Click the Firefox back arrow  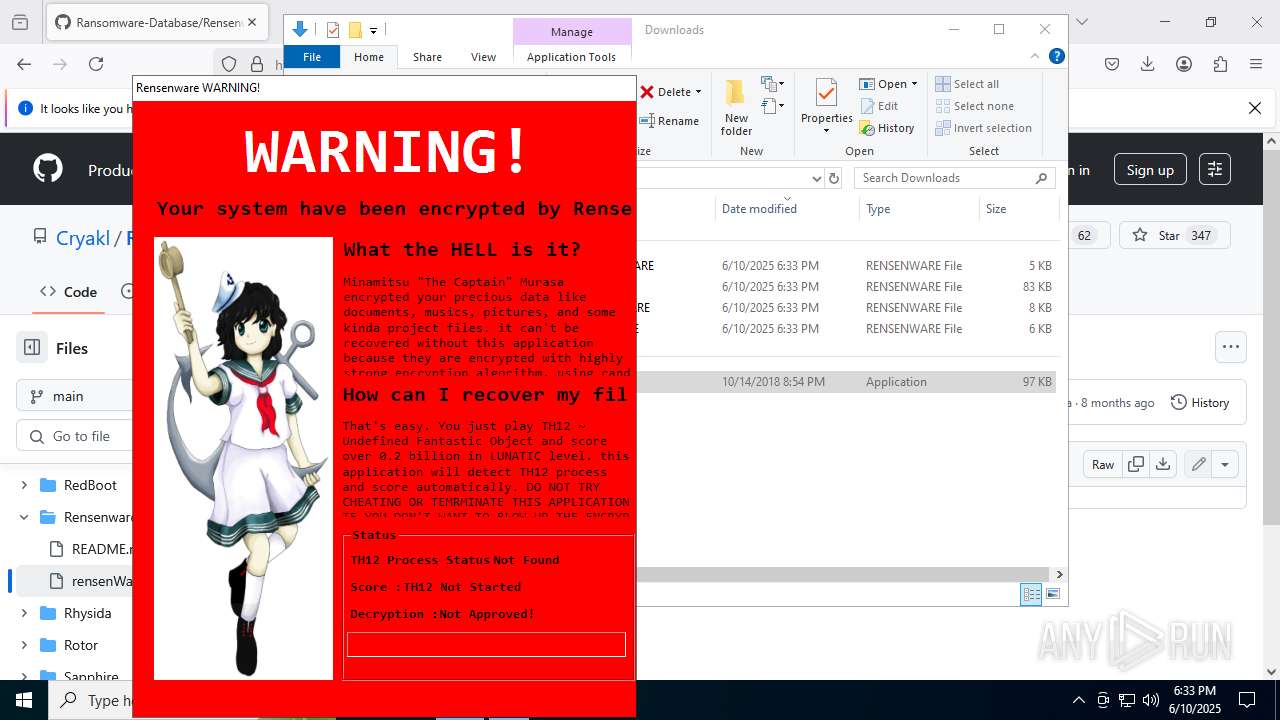point(24,64)
